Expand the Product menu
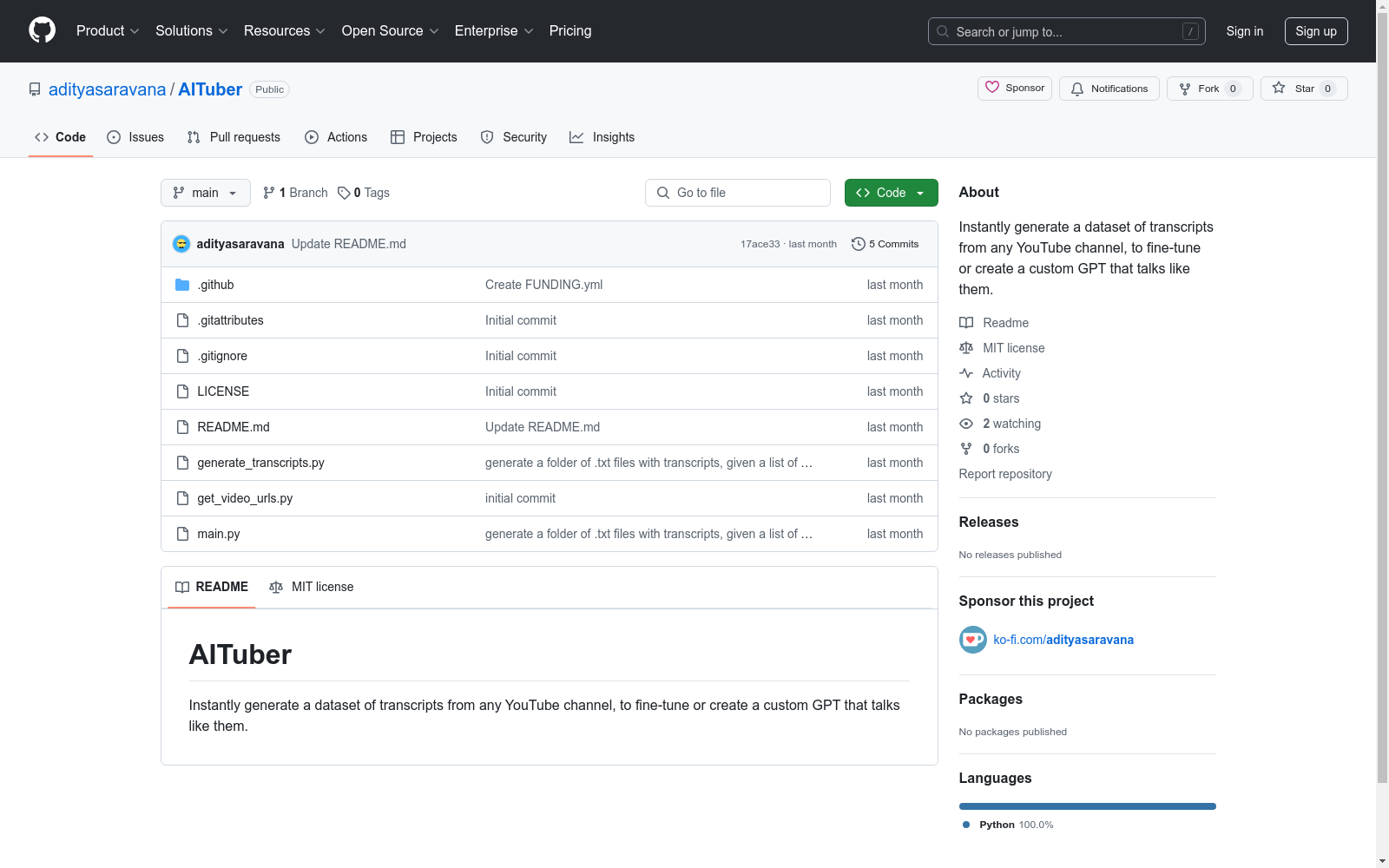 108,30
